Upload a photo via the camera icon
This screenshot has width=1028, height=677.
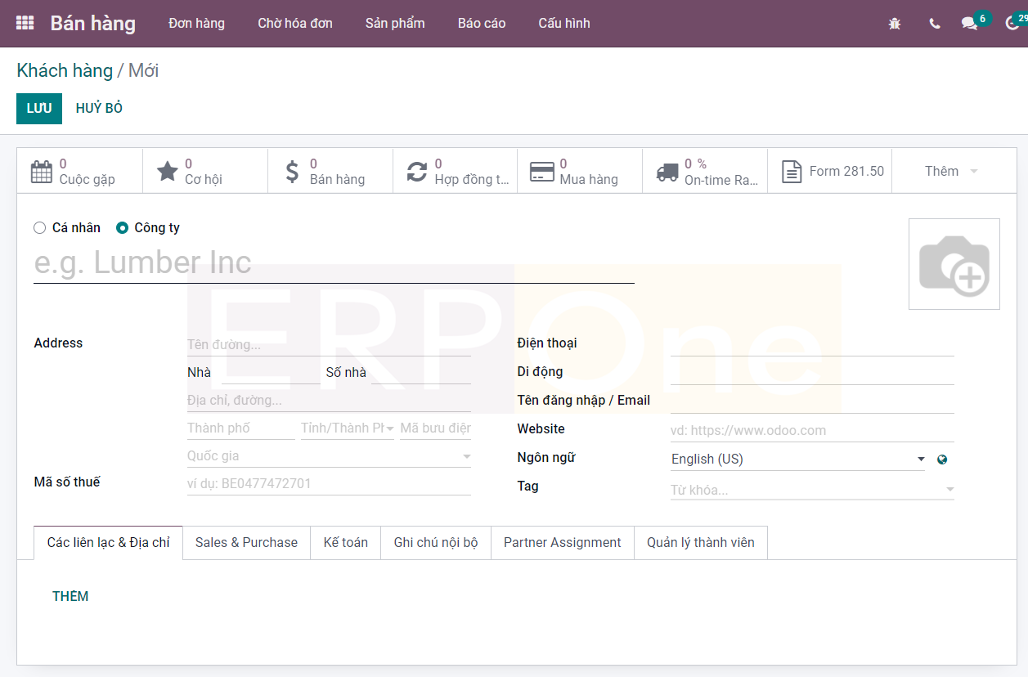pyautogui.click(x=954, y=264)
